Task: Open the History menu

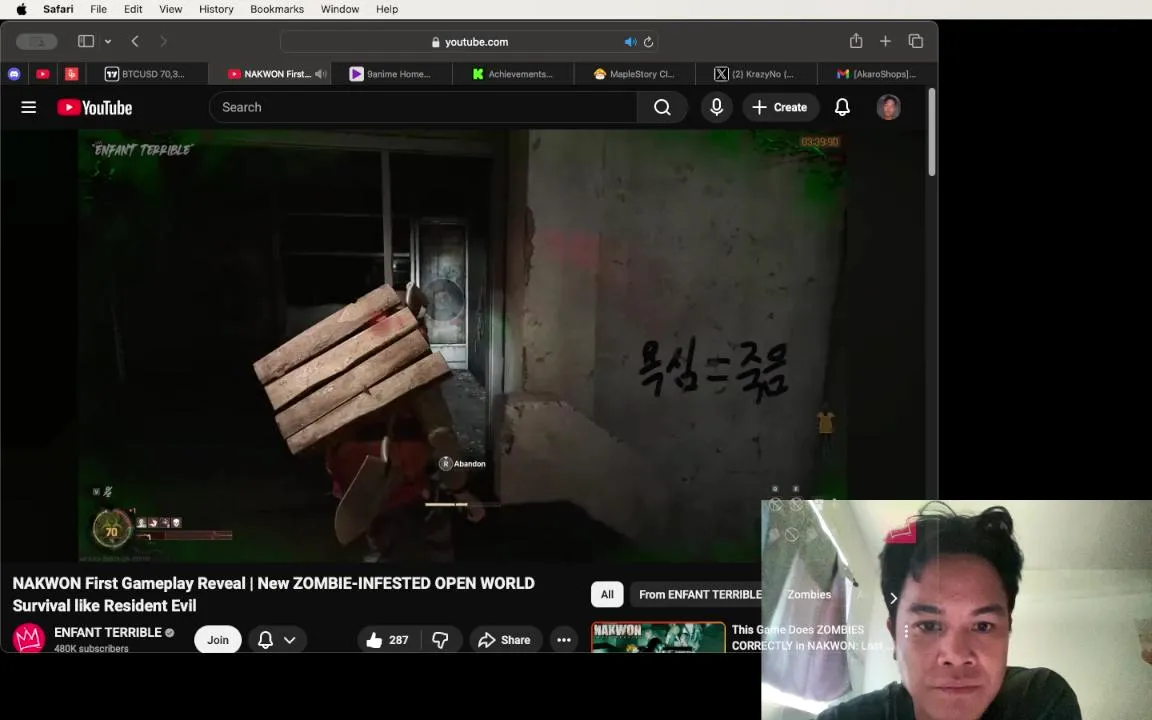Action: [x=216, y=9]
